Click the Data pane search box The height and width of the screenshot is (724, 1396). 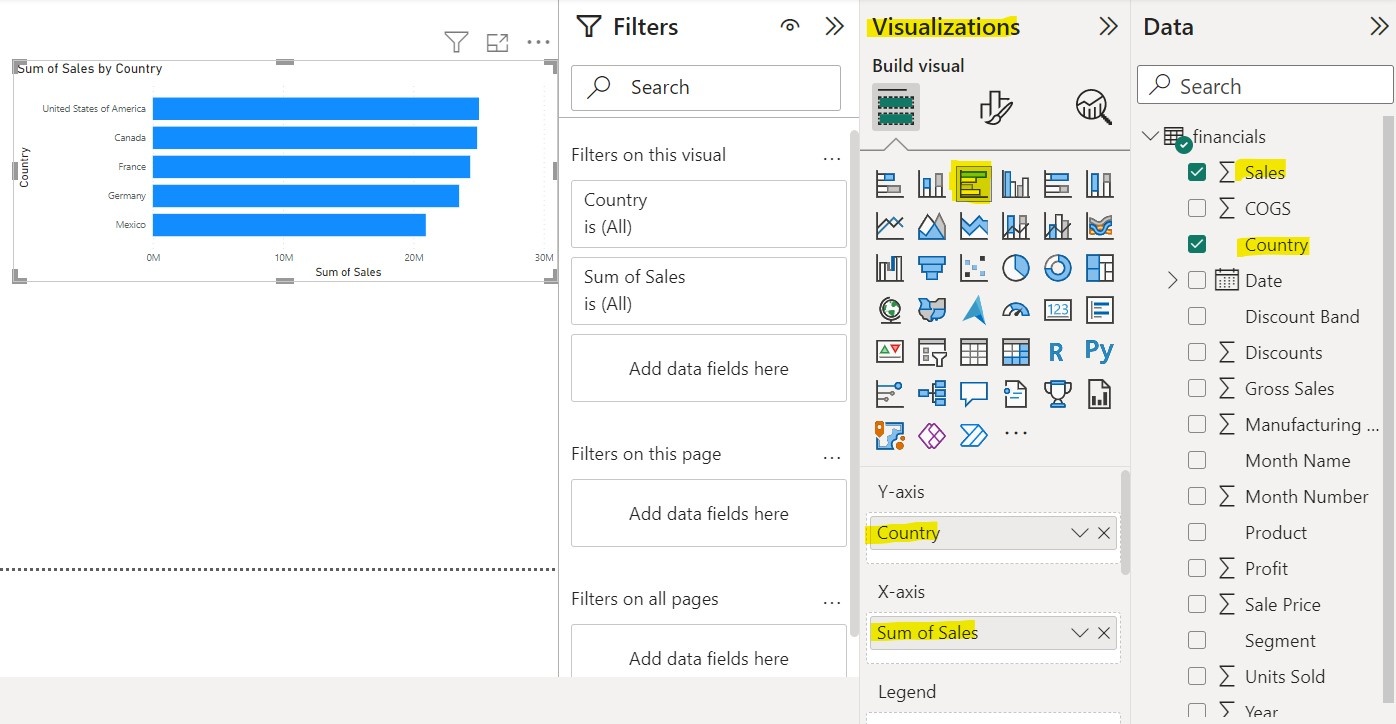(1263, 85)
